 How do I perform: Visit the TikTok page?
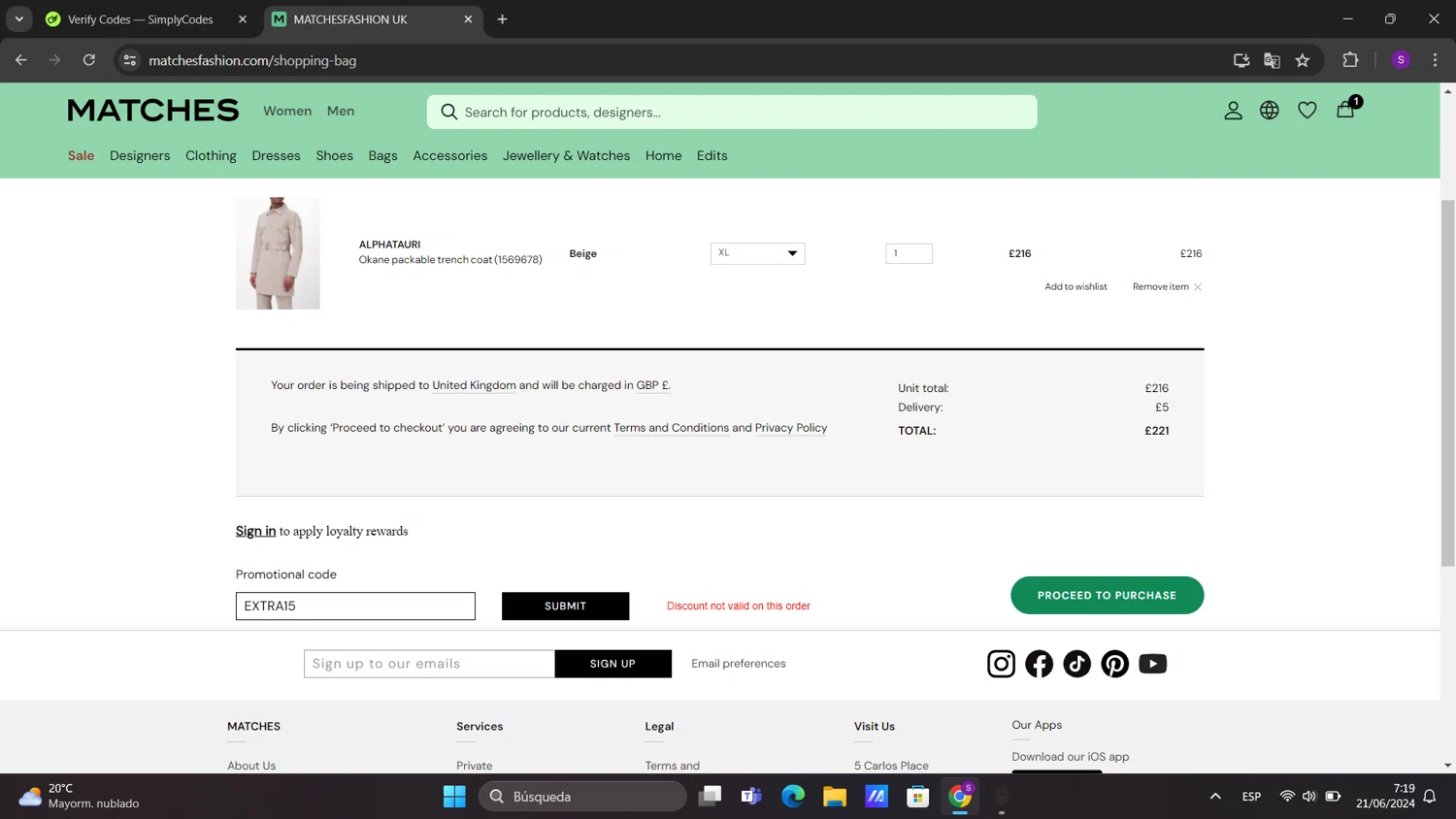coord(1076,664)
